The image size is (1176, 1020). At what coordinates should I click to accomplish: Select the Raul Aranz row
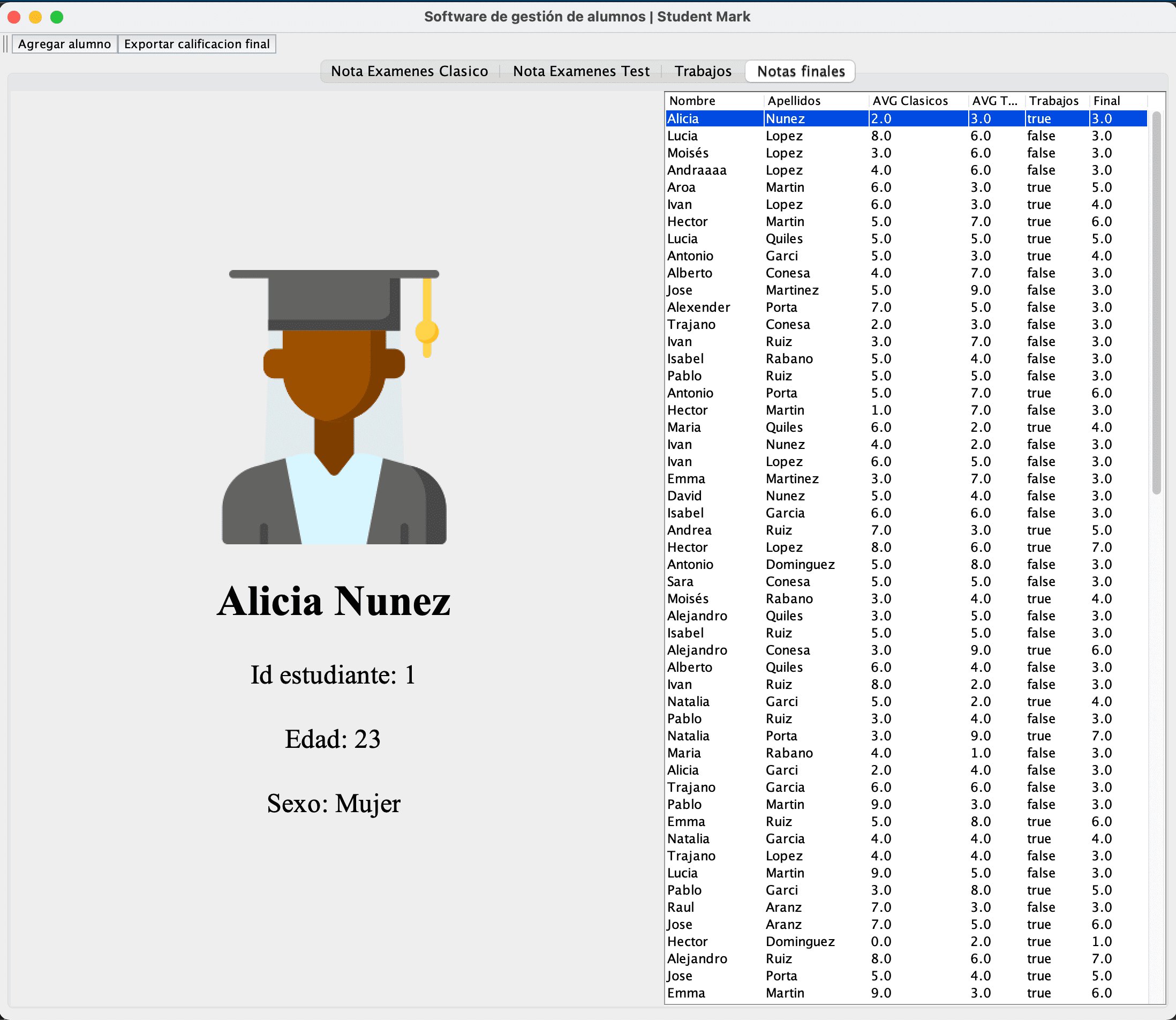click(x=906, y=907)
